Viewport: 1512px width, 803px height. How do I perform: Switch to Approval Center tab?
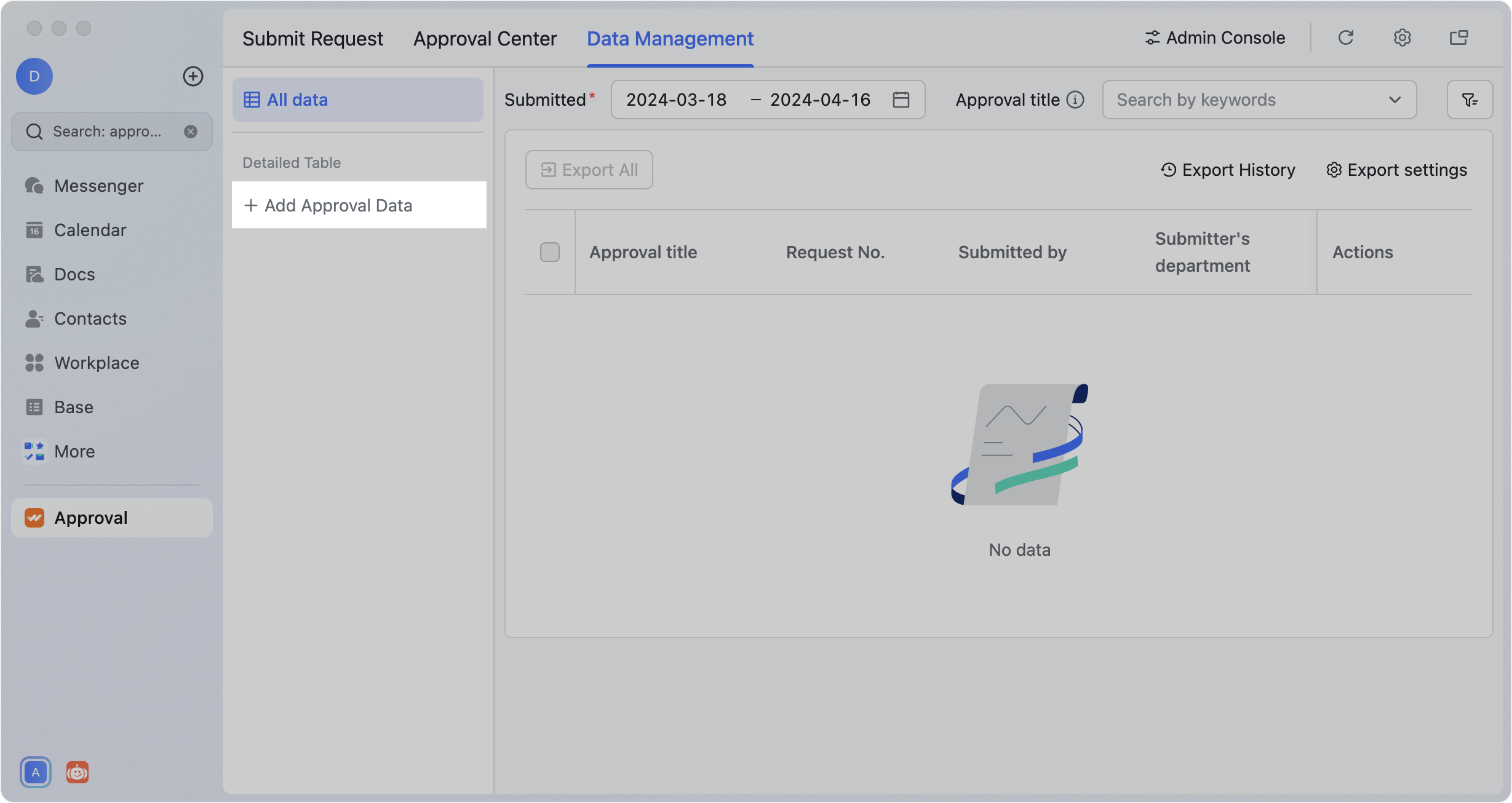click(485, 38)
